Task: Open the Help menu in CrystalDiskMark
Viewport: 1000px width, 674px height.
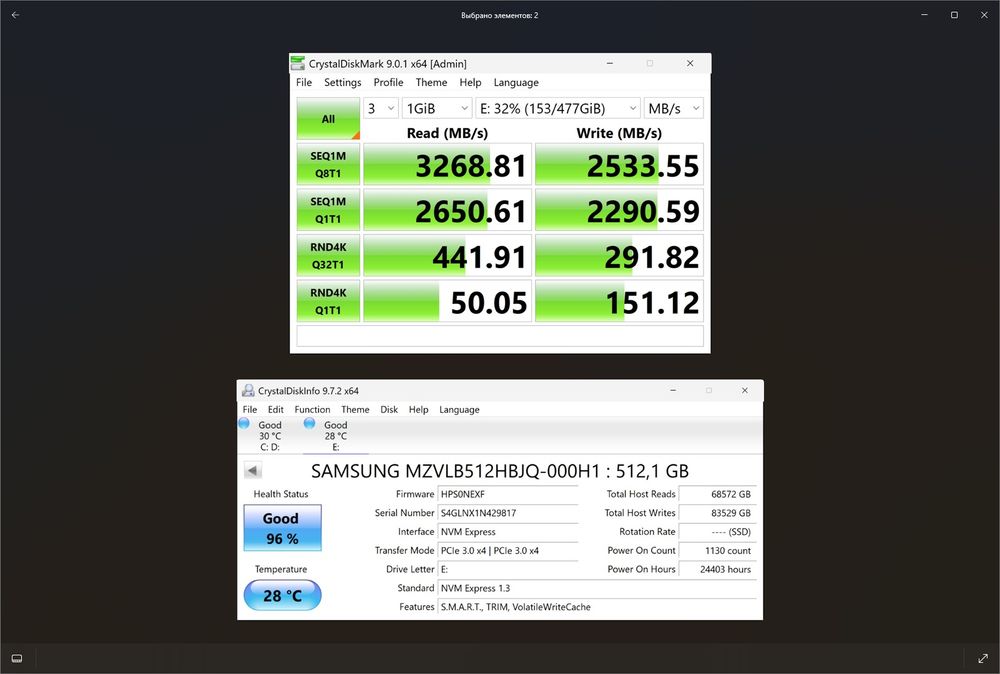Action: click(x=470, y=82)
